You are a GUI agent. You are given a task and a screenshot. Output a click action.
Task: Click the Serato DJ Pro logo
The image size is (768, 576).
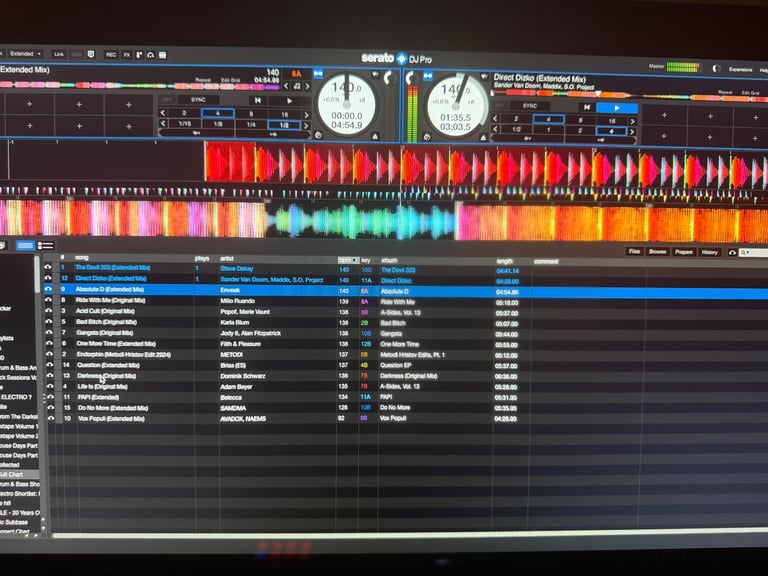396,59
